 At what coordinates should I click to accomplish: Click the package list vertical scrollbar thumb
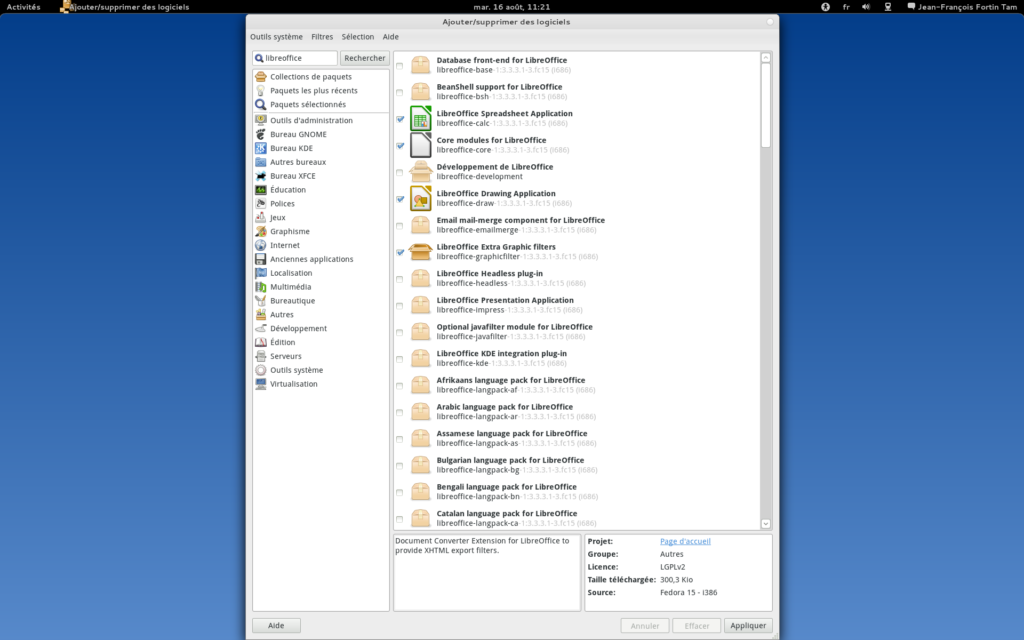766,105
